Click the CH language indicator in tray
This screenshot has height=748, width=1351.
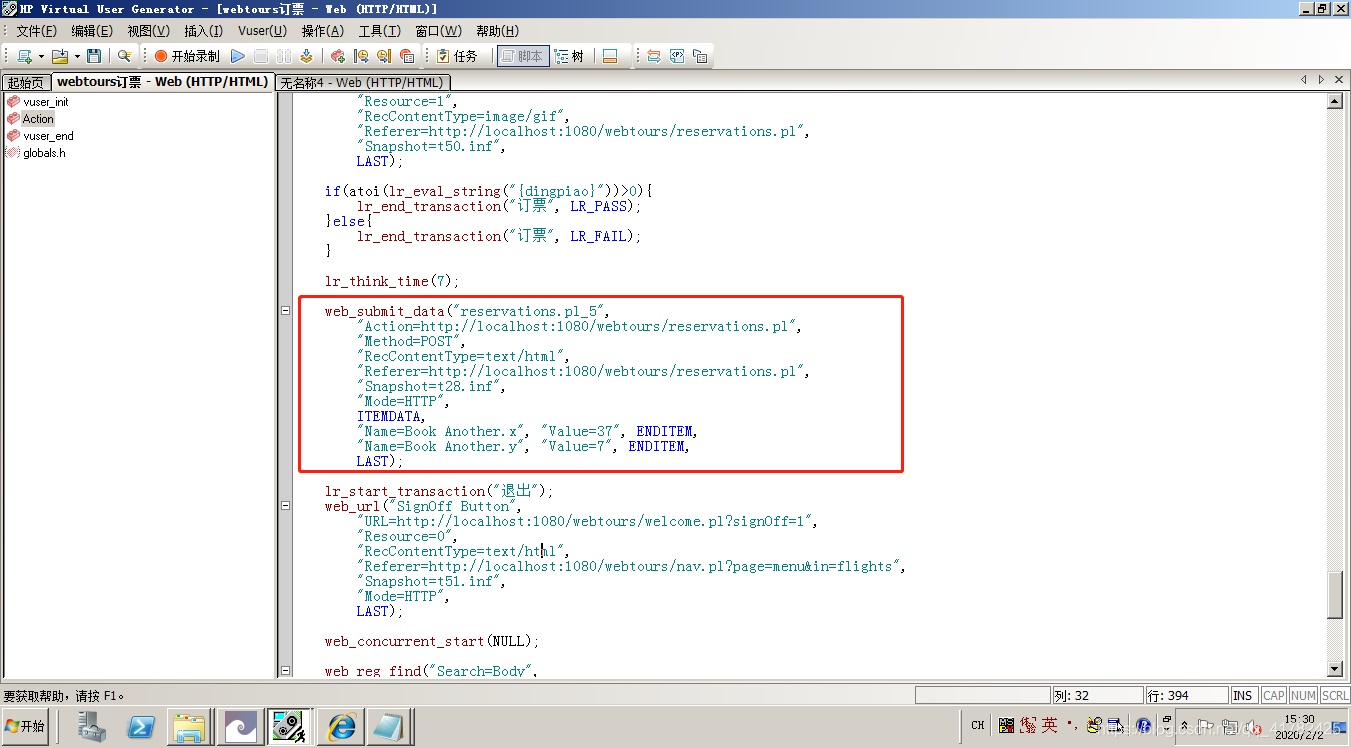point(978,726)
